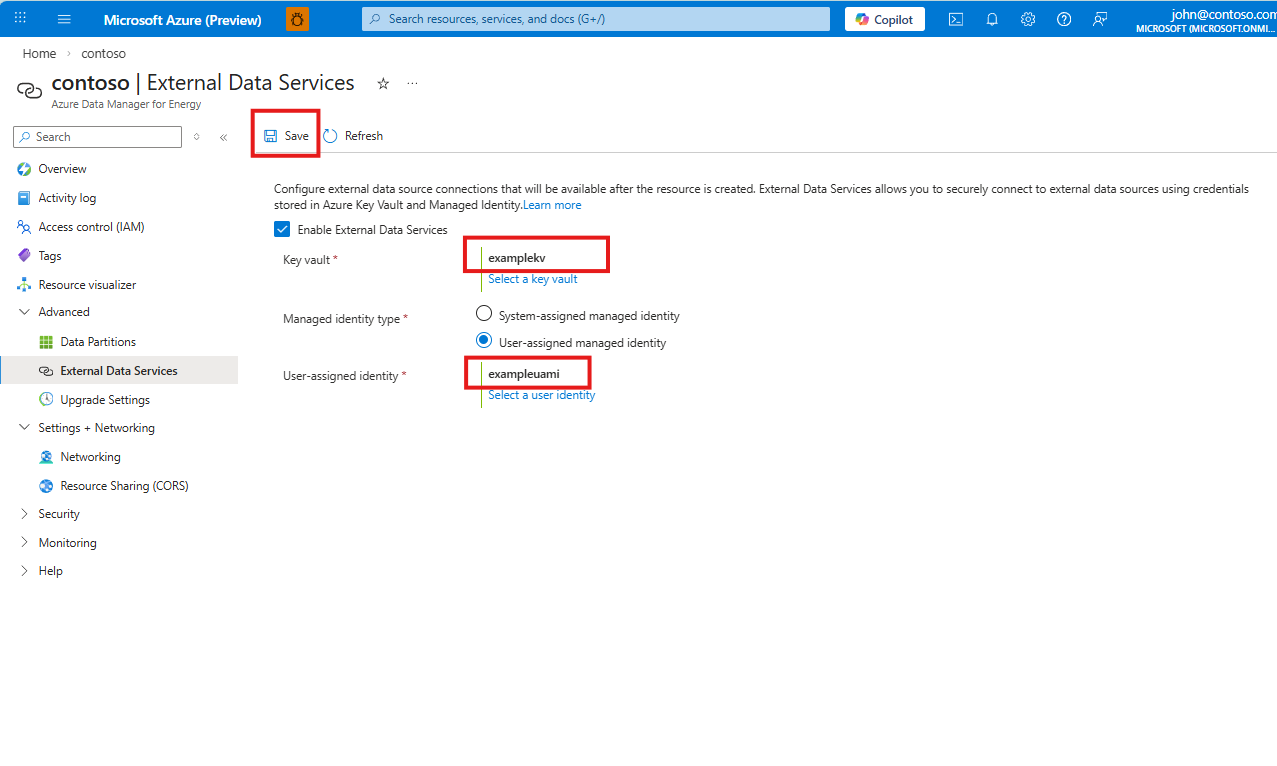Collapse the Advanced section
The image size is (1277, 766).
coord(25,312)
